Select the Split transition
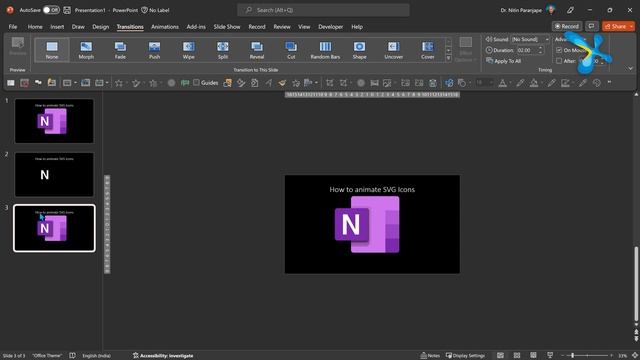The width and height of the screenshot is (640, 360). (223, 50)
